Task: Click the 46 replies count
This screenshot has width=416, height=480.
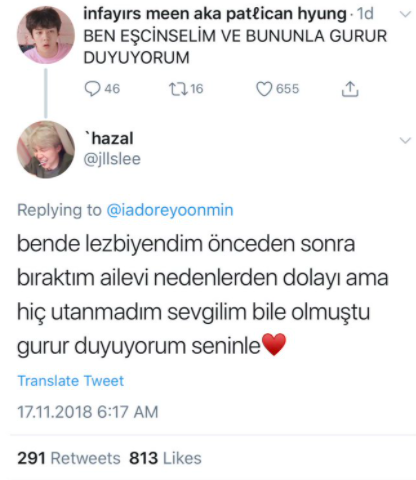Action: pos(112,89)
